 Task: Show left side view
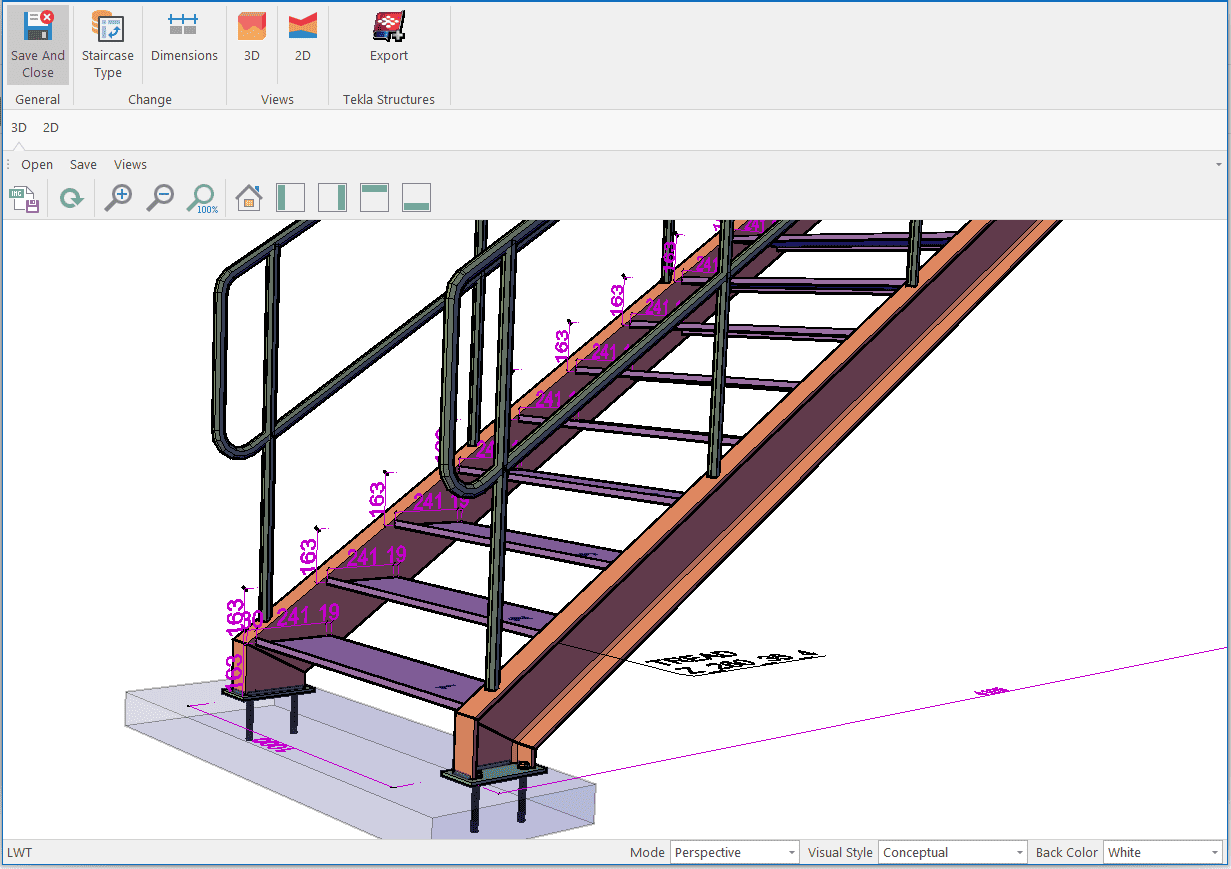pyautogui.click(x=290, y=198)
